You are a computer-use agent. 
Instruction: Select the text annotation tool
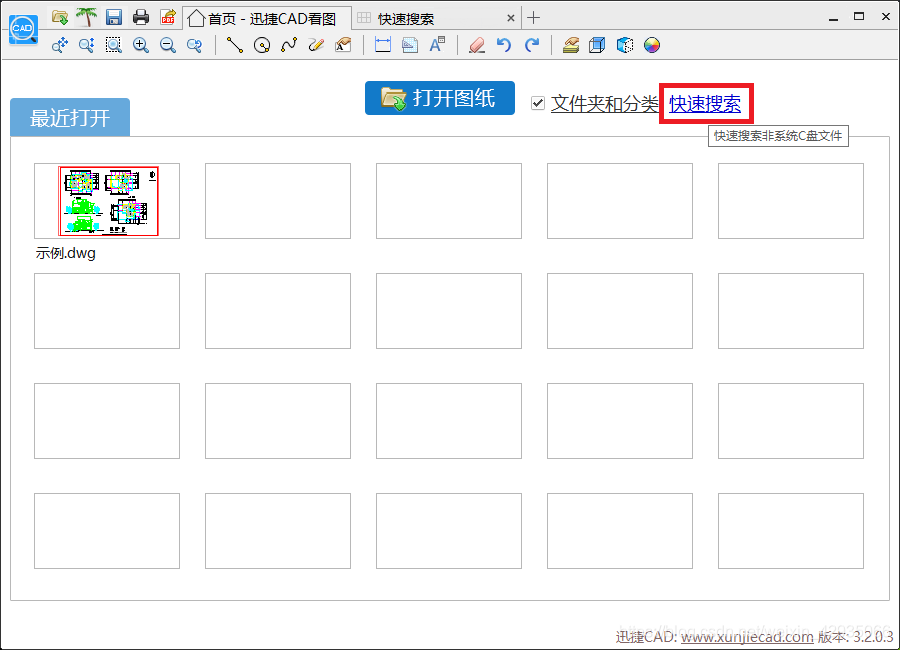click(x=343, y=45)
